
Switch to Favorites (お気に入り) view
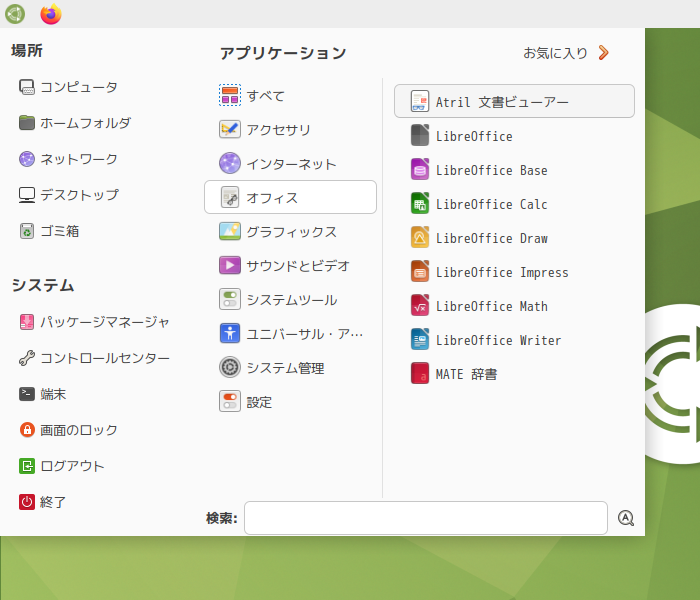(566, 53)
